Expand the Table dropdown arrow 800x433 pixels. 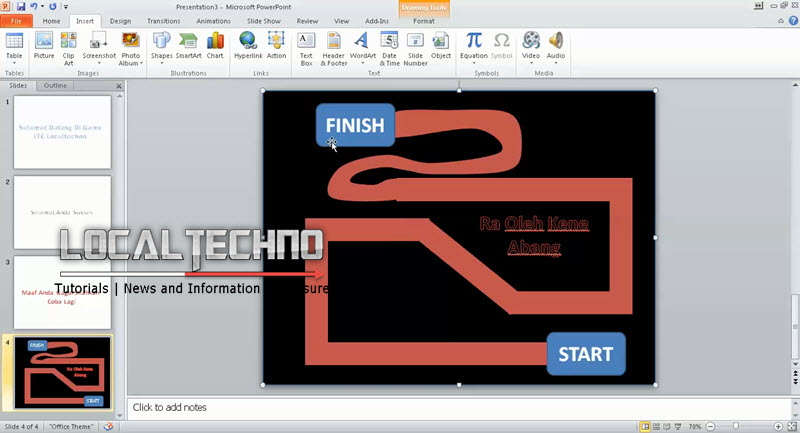[14, 63]
